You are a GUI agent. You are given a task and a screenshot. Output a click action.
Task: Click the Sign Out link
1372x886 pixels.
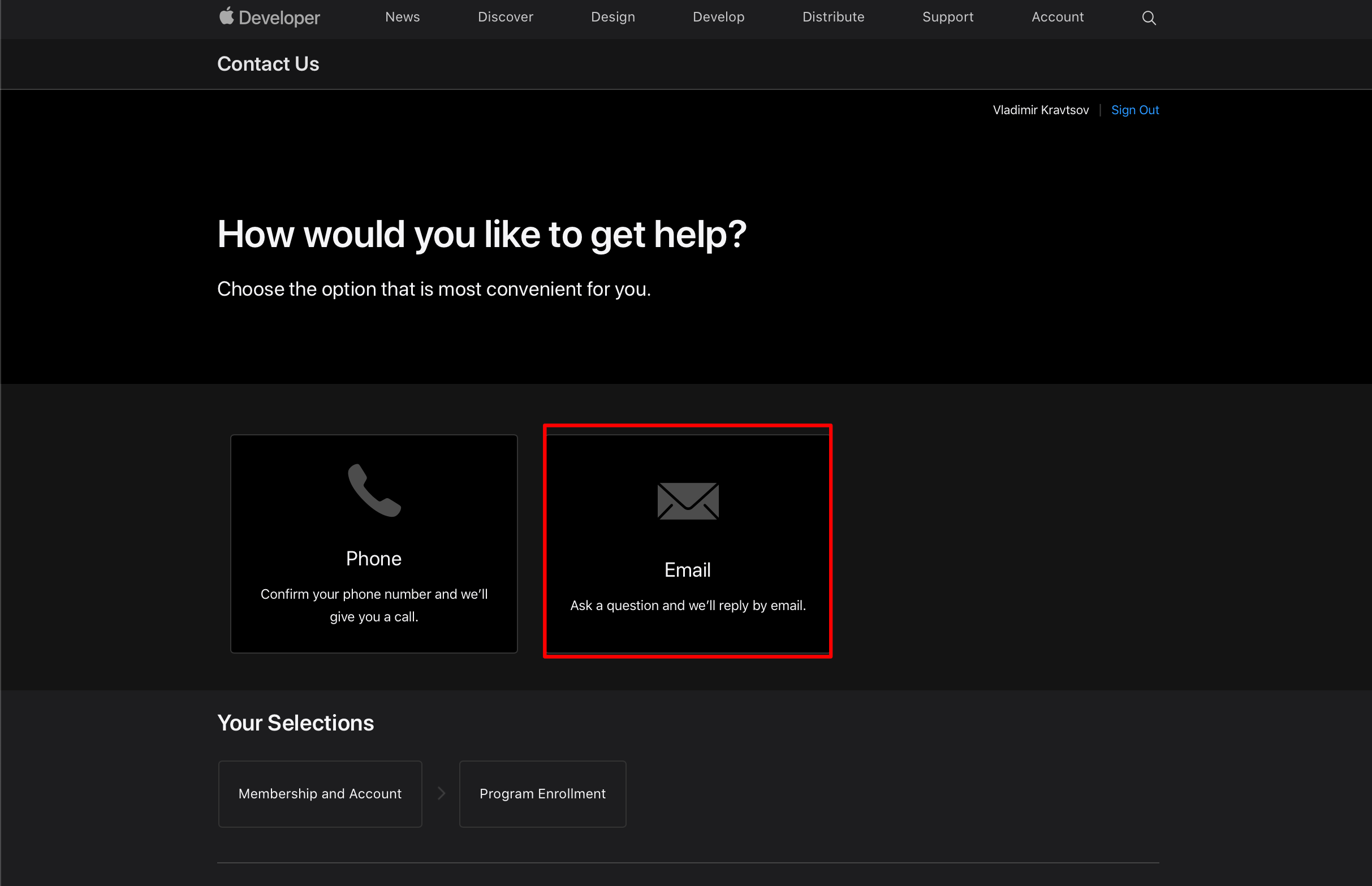click(1135, 110)
